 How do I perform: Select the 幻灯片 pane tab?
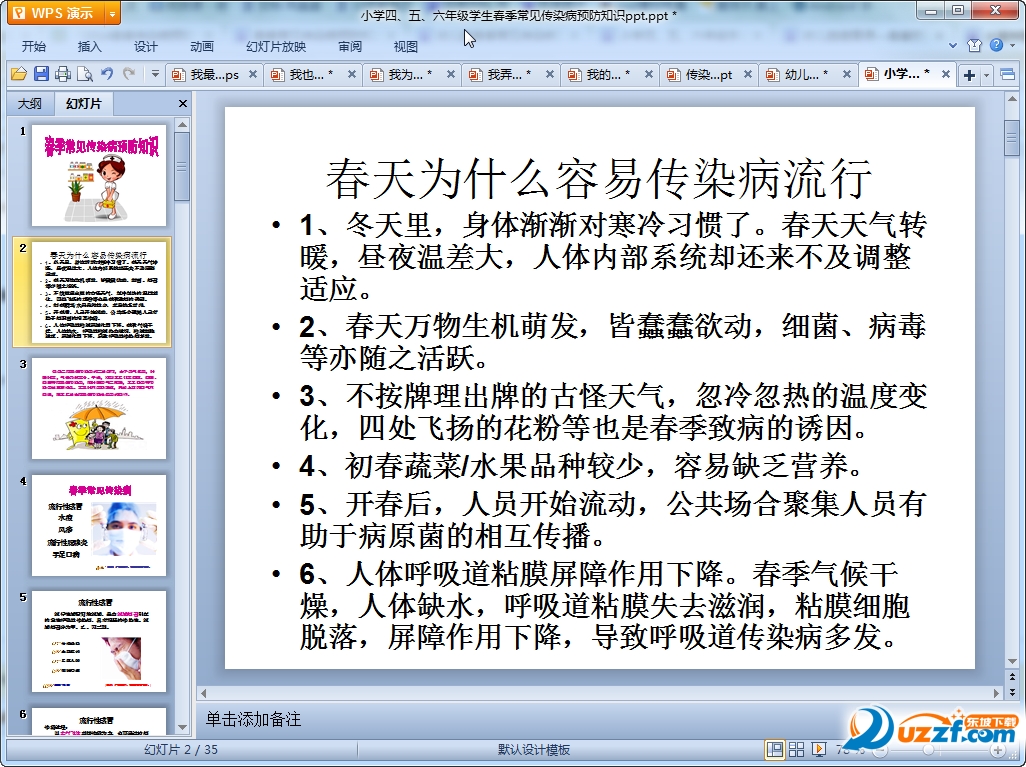pos(84,103)
